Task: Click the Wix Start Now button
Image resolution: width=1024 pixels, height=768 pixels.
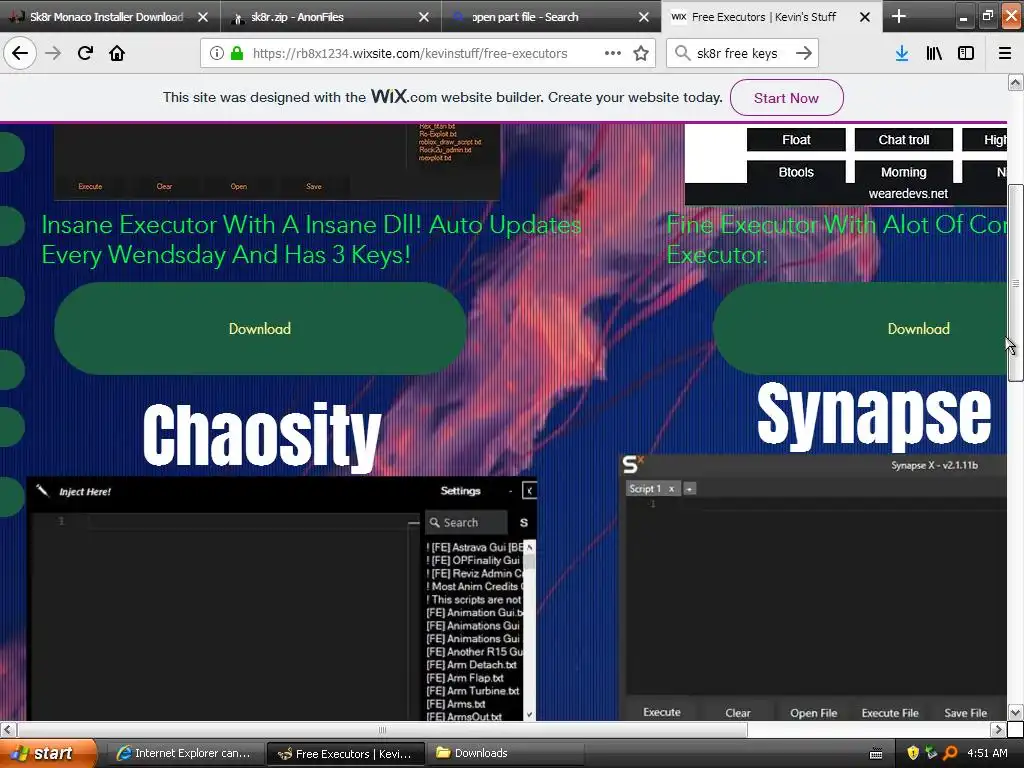Action: point(786,98)
